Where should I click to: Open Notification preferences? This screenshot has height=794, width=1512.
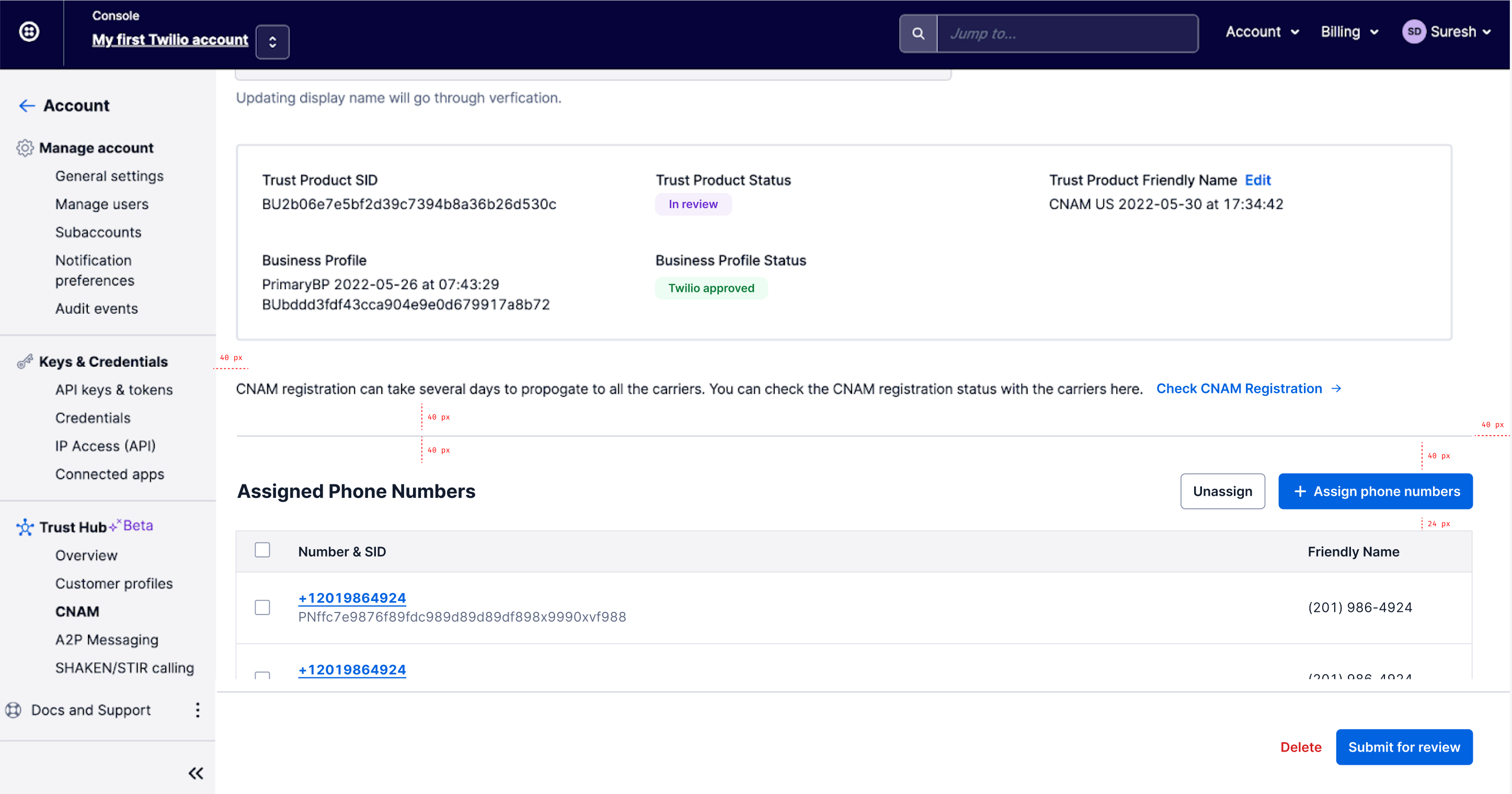click(95, 270)
